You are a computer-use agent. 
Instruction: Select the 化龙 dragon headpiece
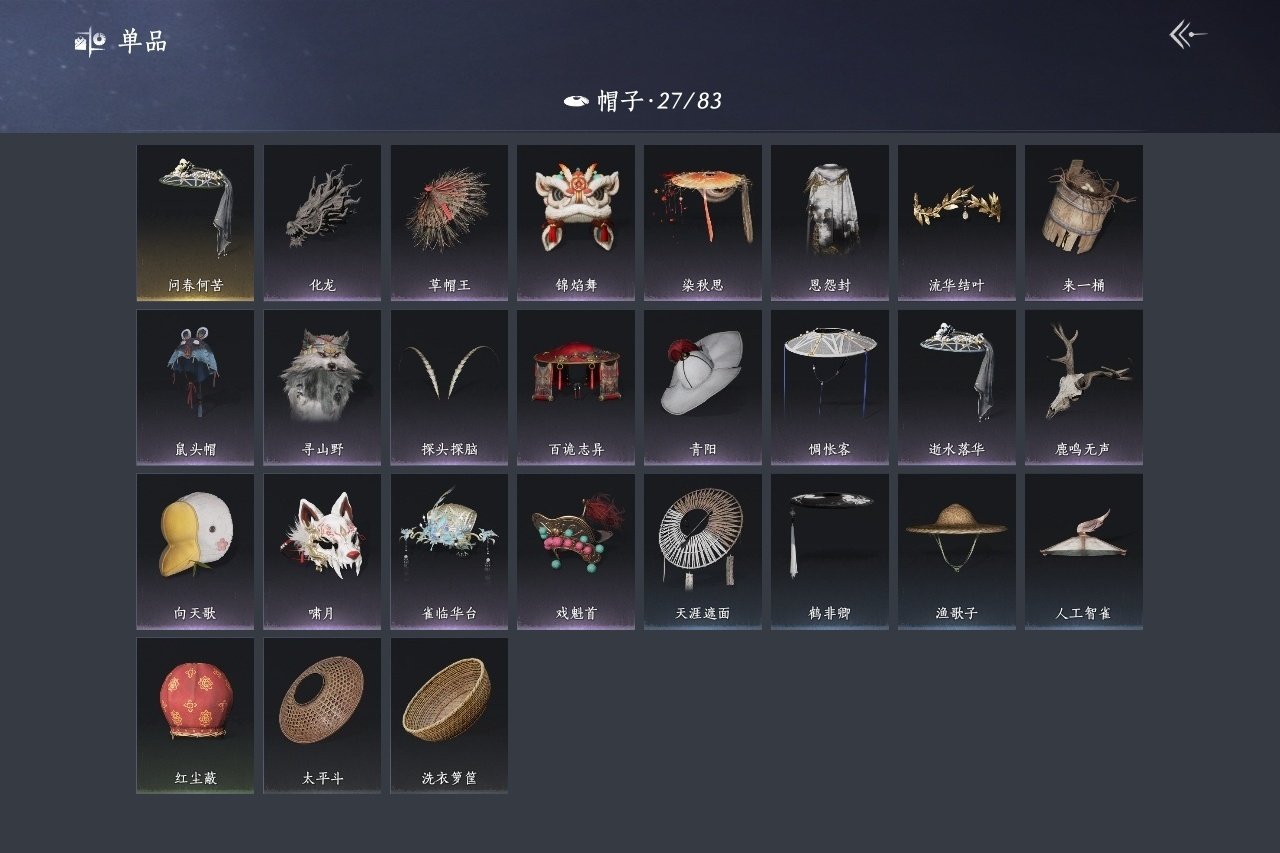pyautogui.click(x=322, y=222)
